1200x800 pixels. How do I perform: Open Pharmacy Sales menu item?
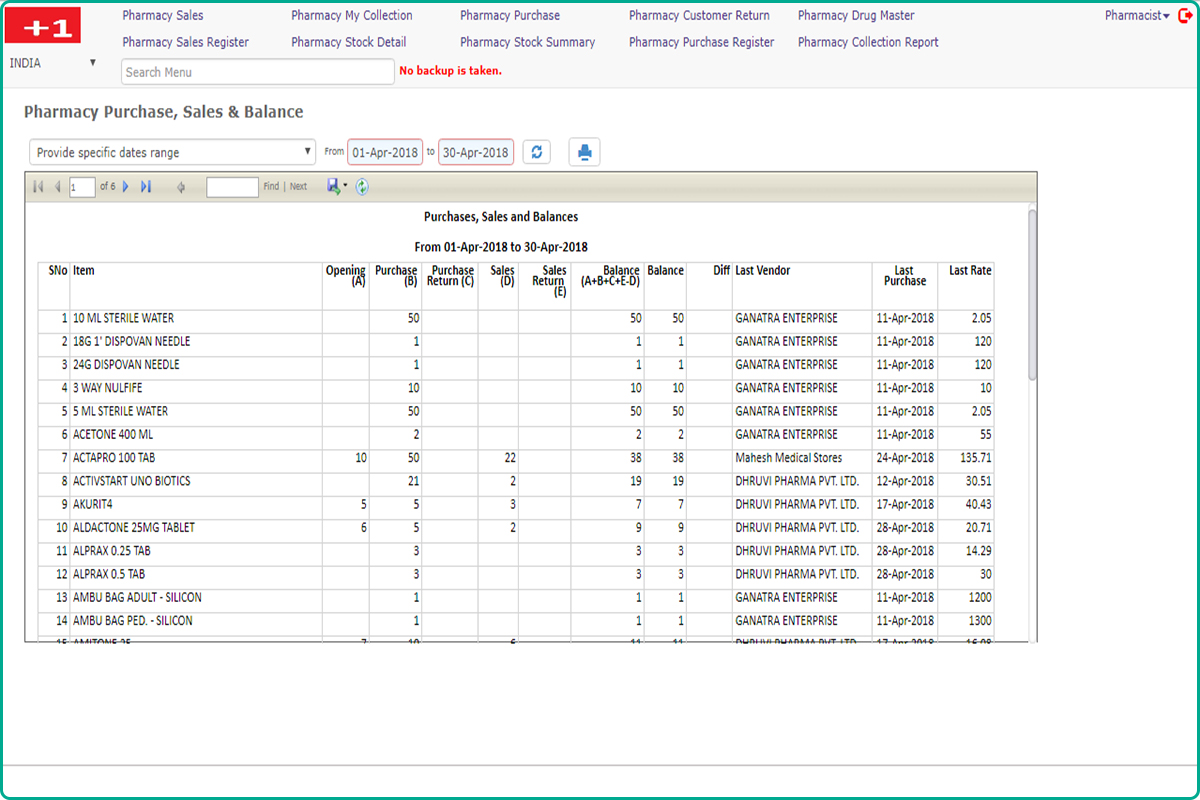tap(162, 16)
